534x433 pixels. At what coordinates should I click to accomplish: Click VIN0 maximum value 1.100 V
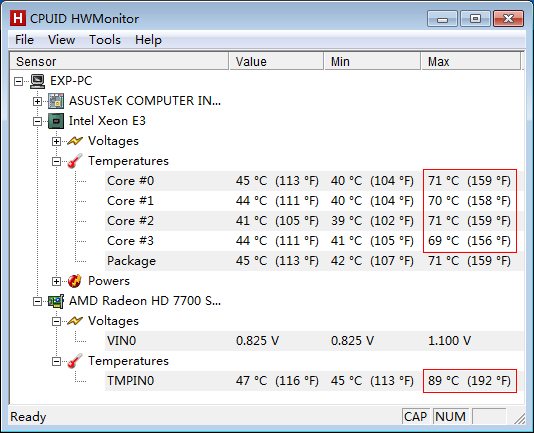coord(450,341)
